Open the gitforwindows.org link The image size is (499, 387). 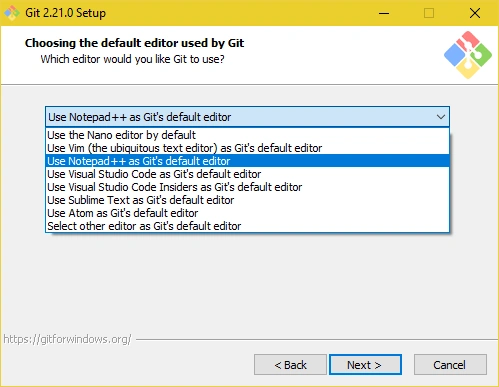67,339
